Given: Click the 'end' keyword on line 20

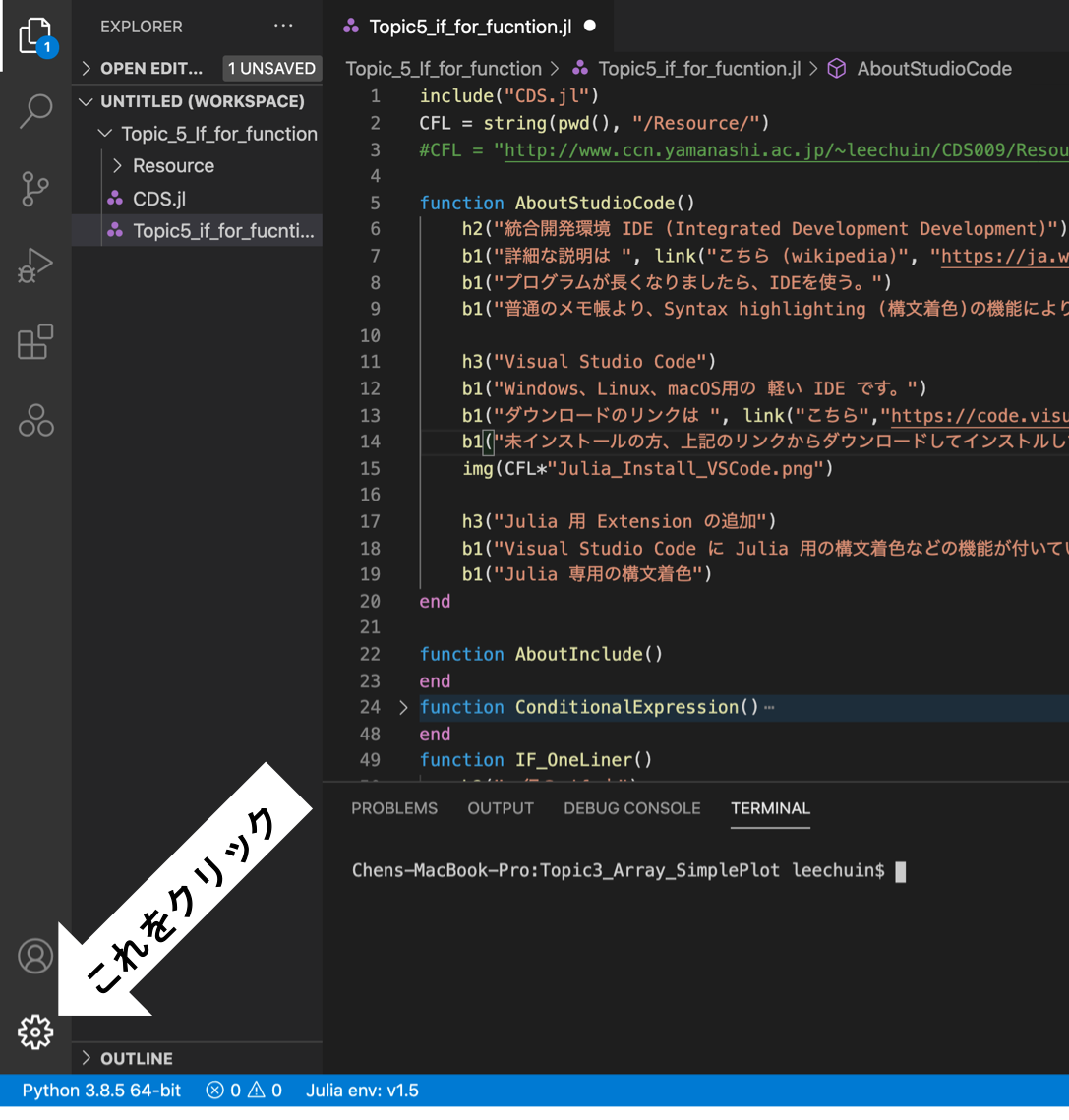Looking at the screenshot, I should [x=435, y=602].
